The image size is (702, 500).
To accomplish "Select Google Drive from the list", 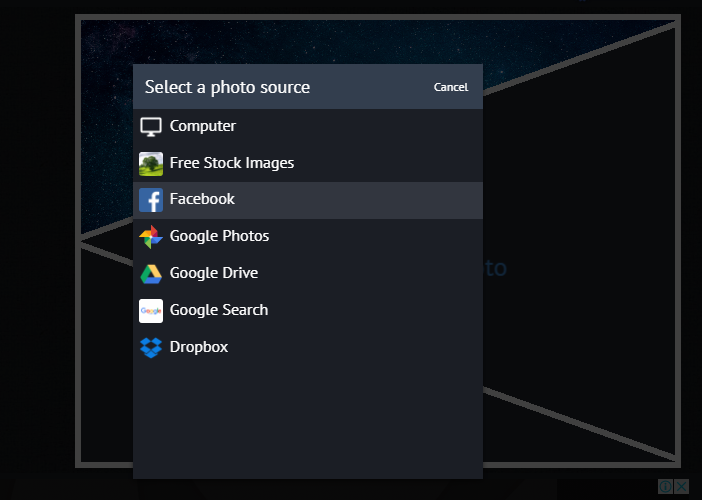I will tap(308, 274).
